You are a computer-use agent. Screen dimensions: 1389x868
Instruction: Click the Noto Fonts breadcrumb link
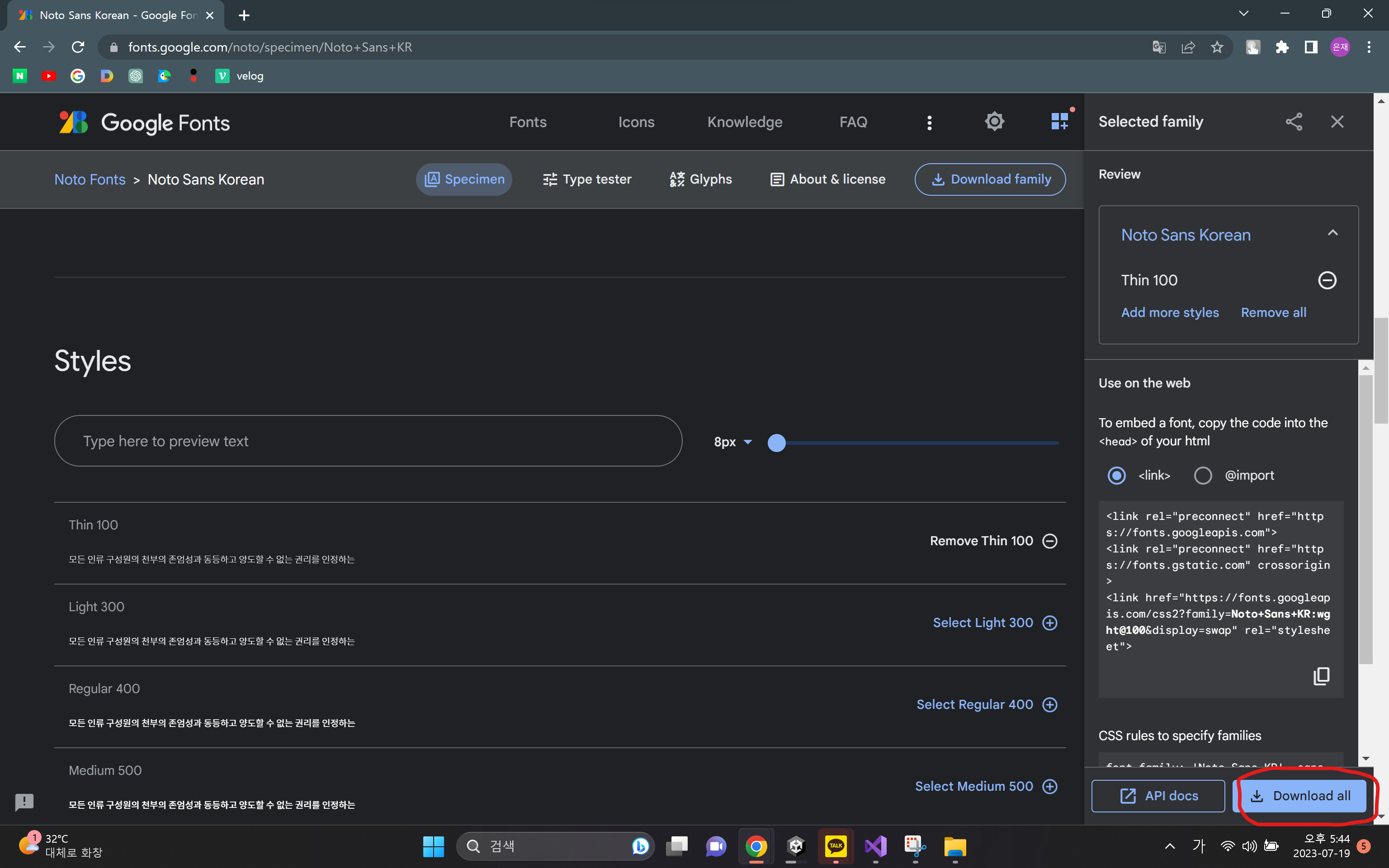[90, 179]
